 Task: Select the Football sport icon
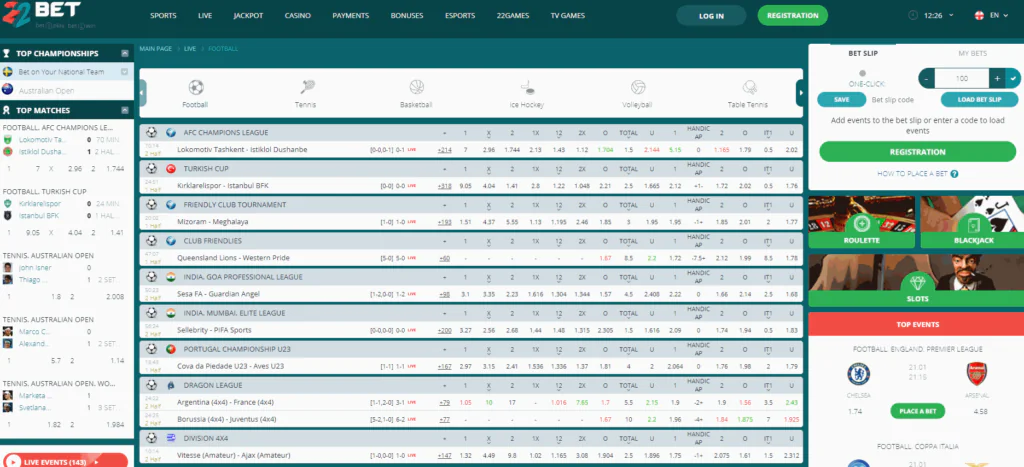[195, 88]
